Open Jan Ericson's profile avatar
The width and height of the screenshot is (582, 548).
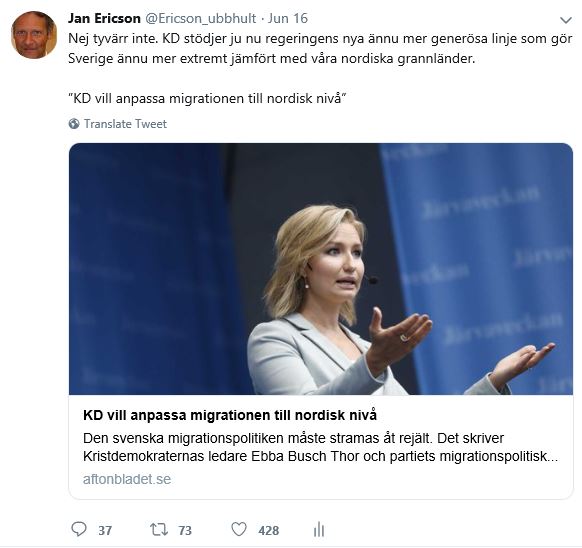coord(34,35)
